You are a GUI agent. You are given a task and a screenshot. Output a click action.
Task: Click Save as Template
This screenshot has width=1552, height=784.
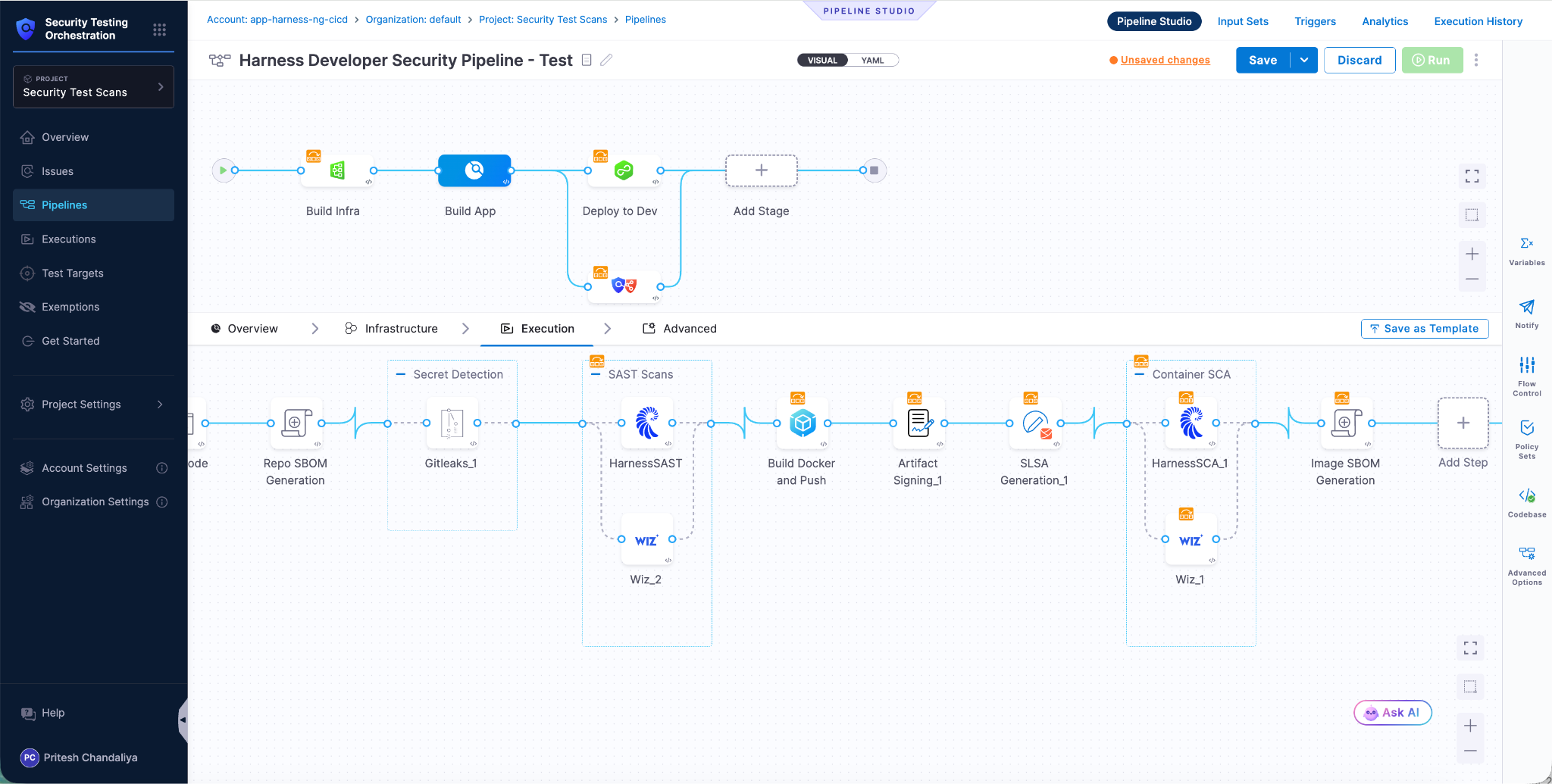pos(1425,329)
